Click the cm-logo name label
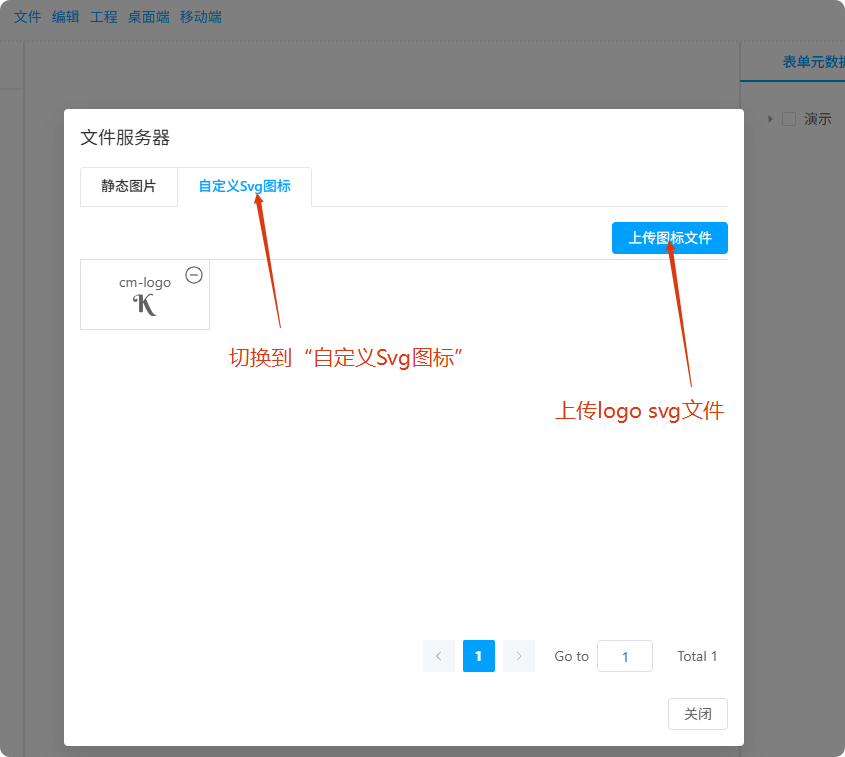Viewport: 845px width, 757px height. [145, 282]
